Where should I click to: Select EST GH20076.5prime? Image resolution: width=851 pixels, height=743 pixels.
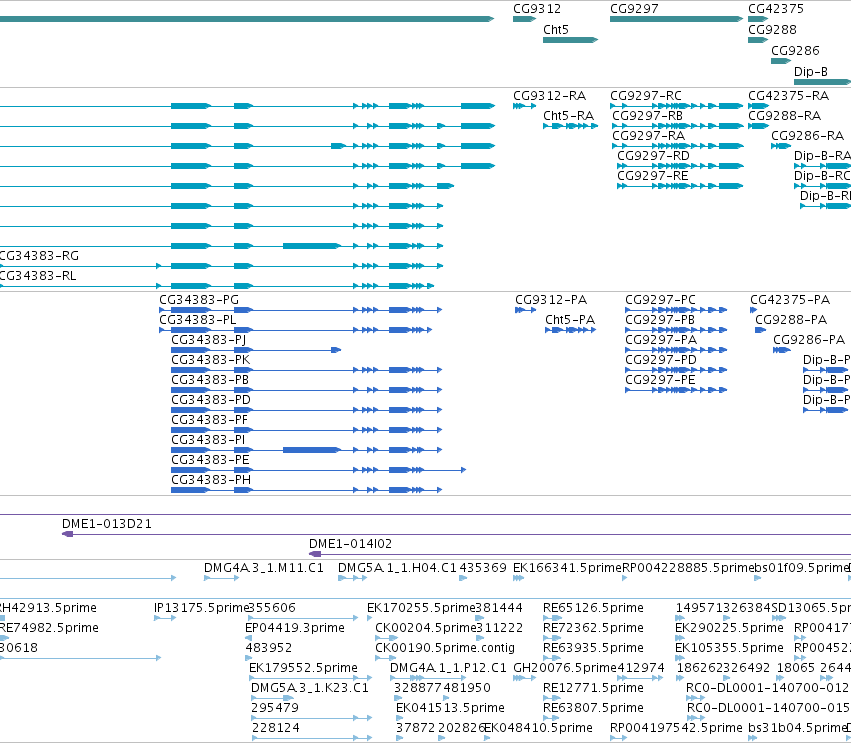tap(565, 668)
